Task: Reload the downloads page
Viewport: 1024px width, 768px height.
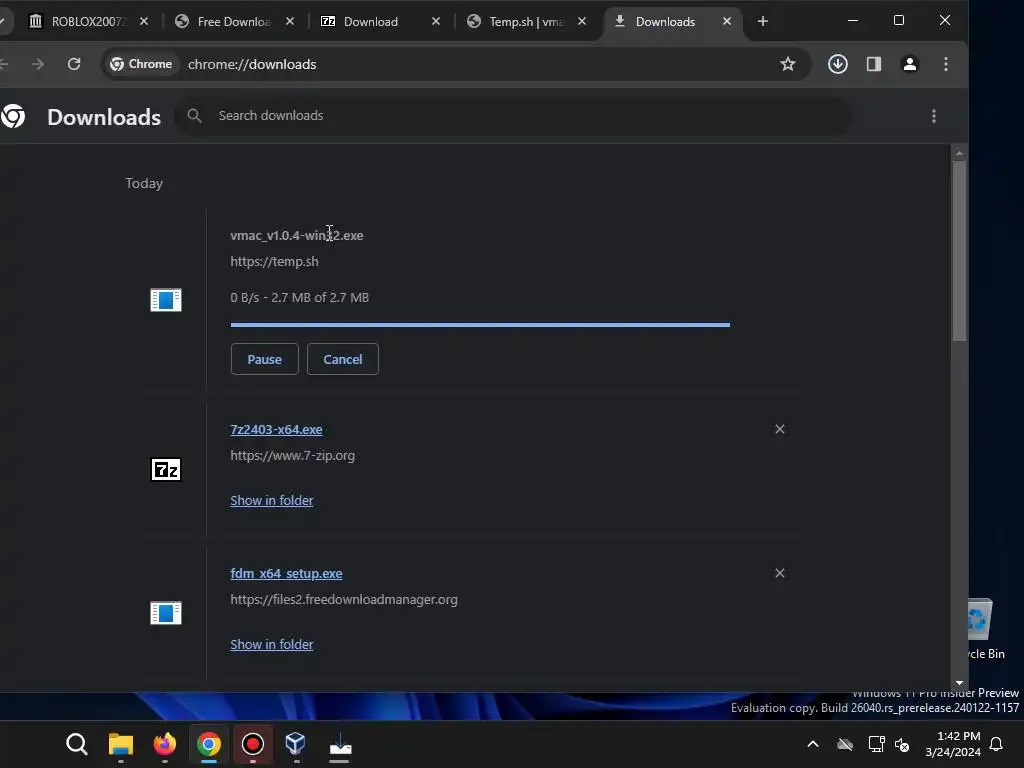Action: 74,64
